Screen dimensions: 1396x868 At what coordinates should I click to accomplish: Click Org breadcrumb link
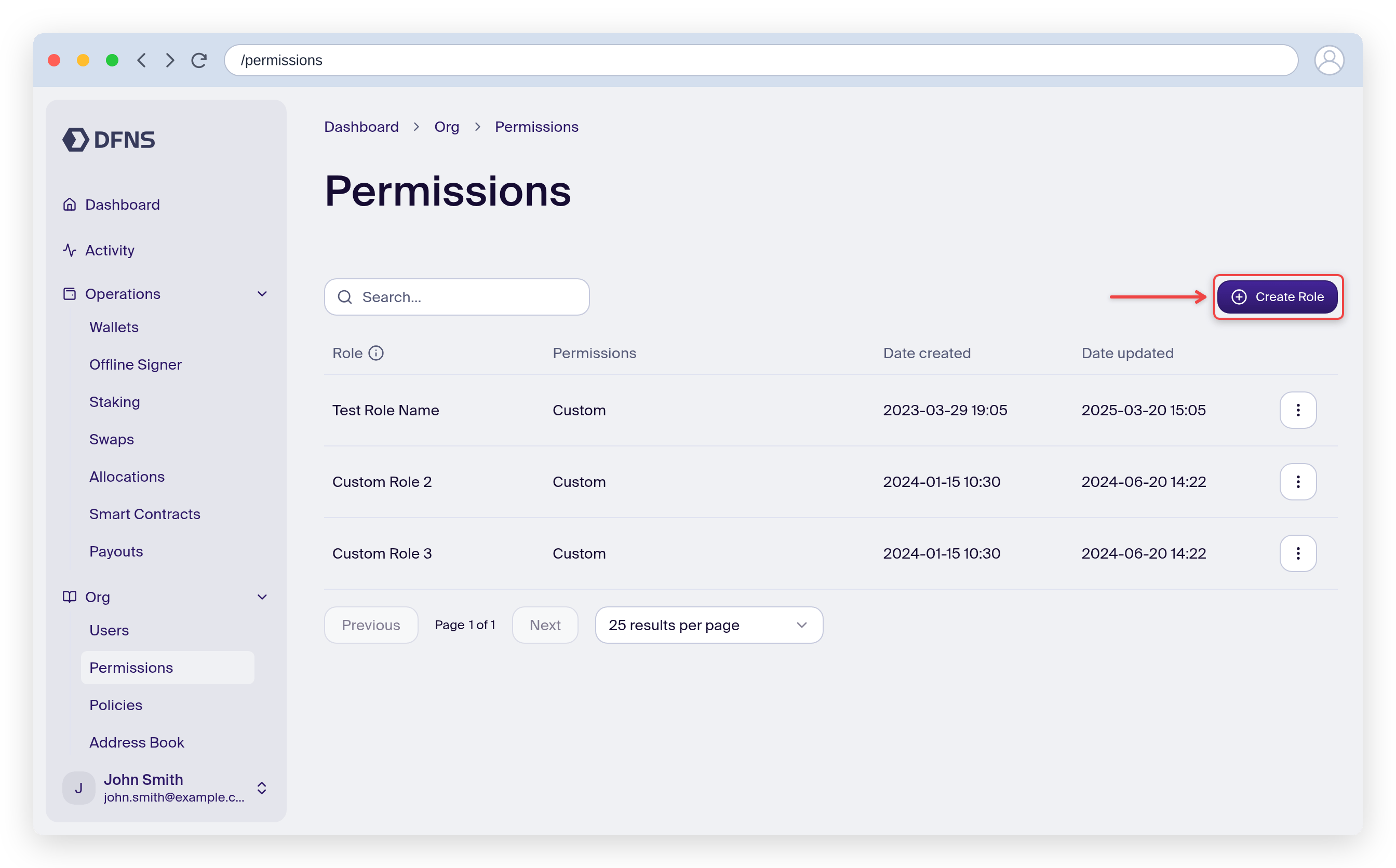pyautogui.click(x=447, y=127)
